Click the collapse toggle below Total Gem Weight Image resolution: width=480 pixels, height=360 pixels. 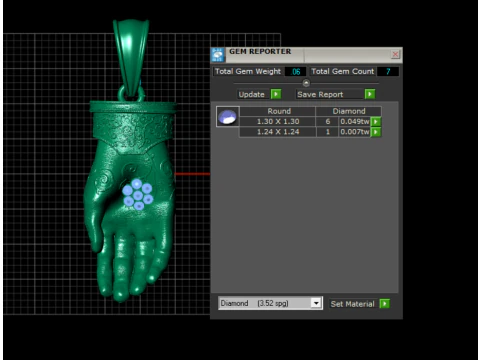point(306,83)
